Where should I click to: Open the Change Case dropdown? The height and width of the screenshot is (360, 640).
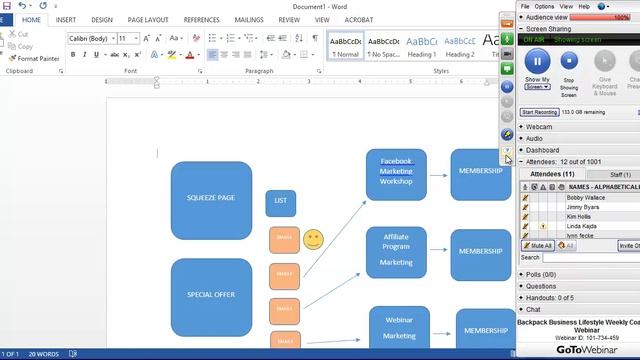pos(176,38)
